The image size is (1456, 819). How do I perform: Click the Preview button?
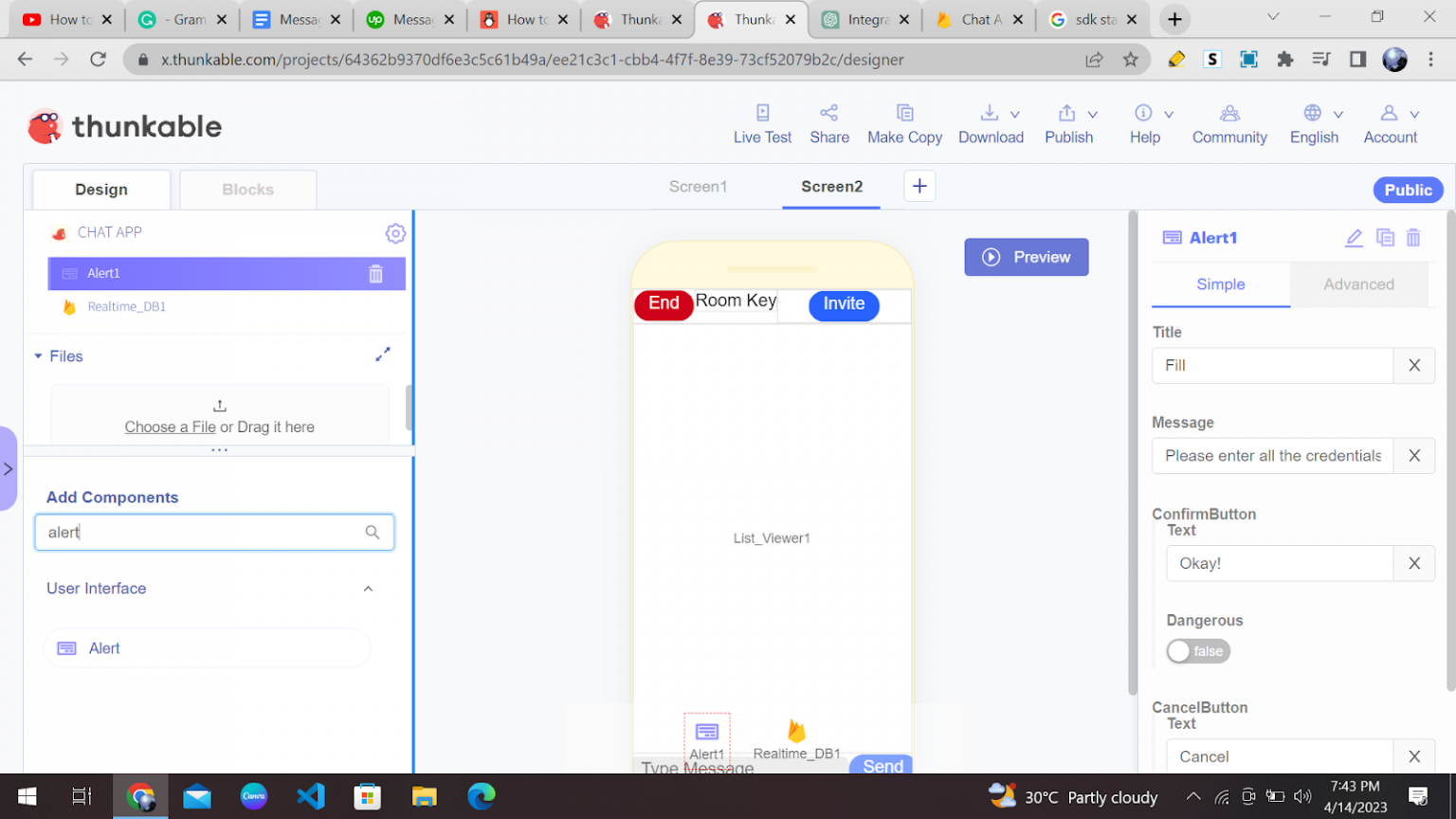(1026, 257)
